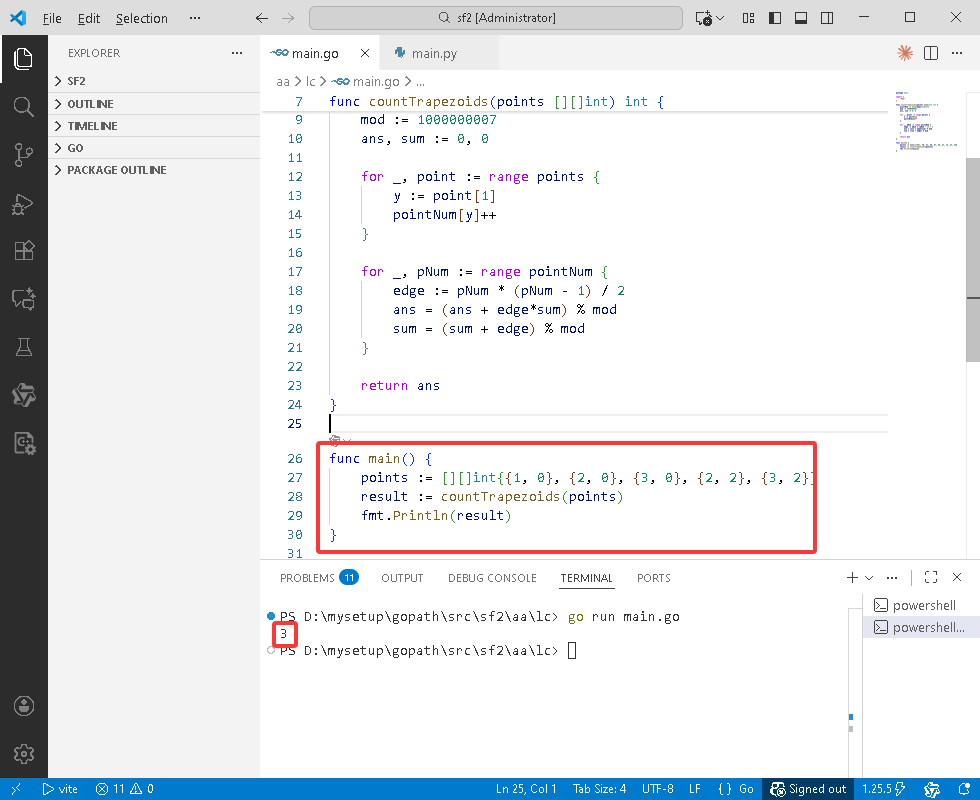Screen dimensions: 980x800
Task: Close the terminal panel
Action: tap(957, 578)
